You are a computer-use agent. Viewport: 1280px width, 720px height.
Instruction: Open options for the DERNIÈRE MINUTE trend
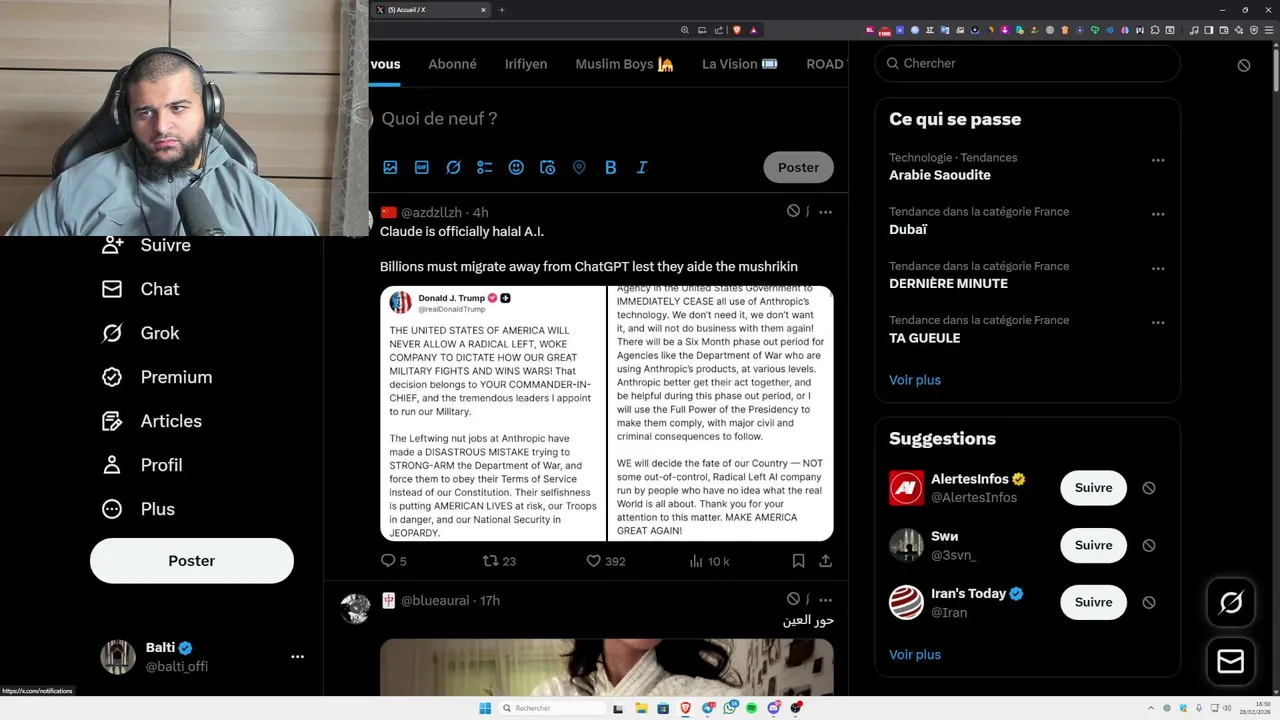pos(1158,269)
